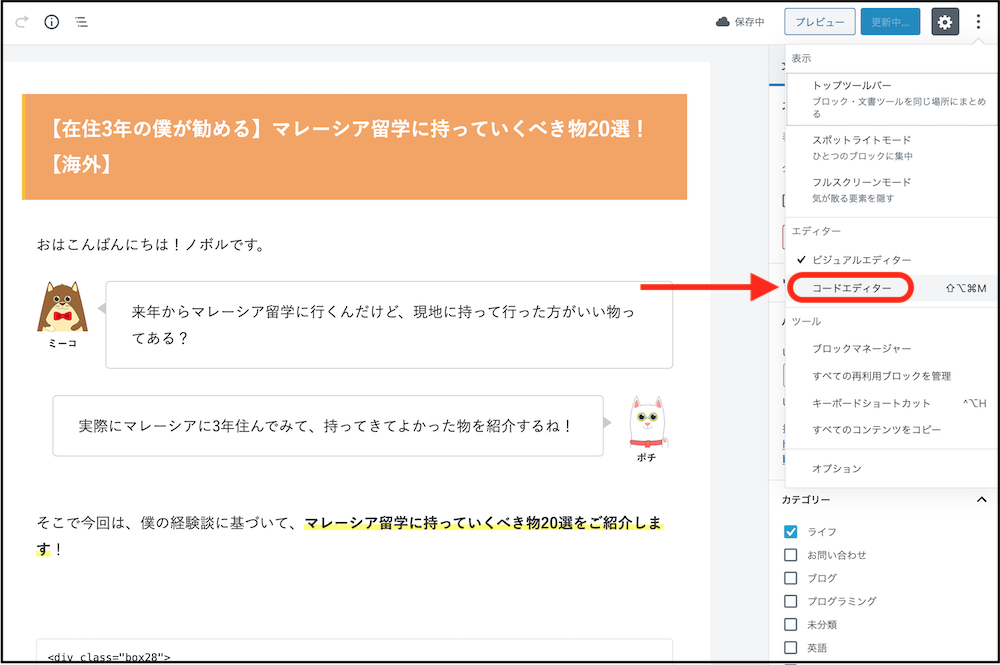Image resolution: width=1000 pixels, height=665 pixels.
Task: Collapse the カテゴリー panel chevron
Action: 982,500
